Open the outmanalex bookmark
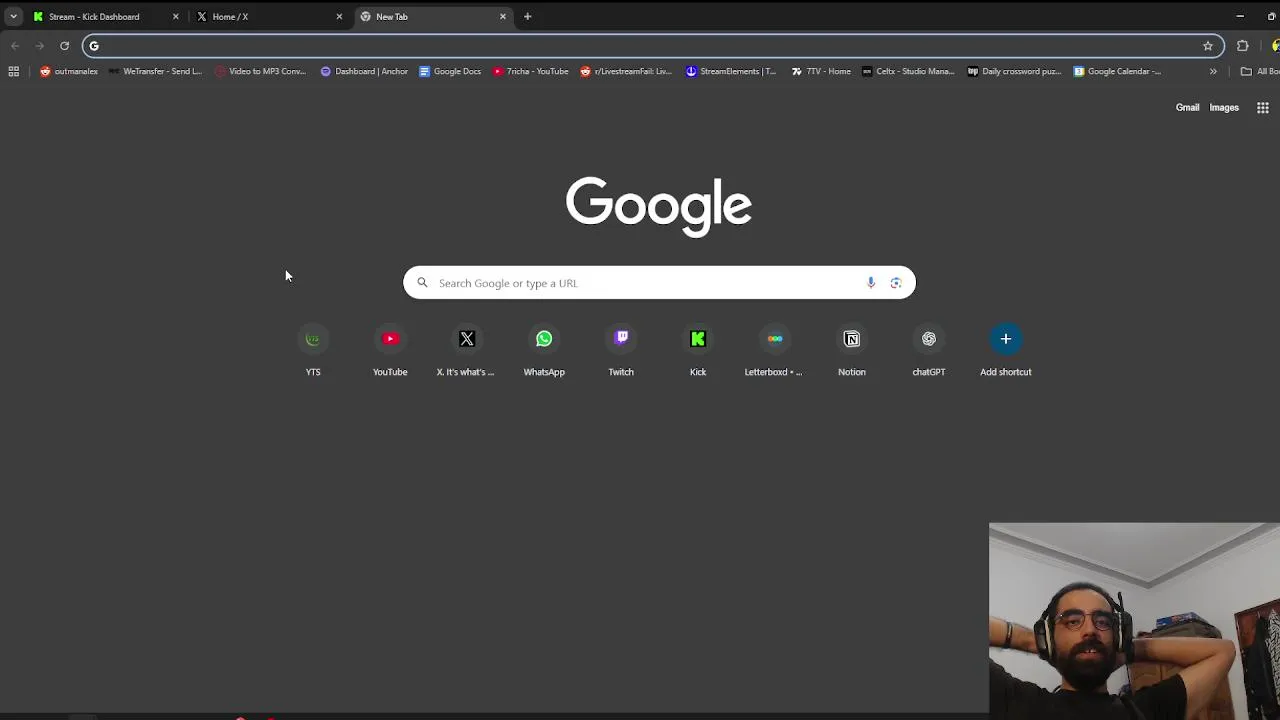The width and height of the screenshot is (1280, 720). [x=69, y=71]
